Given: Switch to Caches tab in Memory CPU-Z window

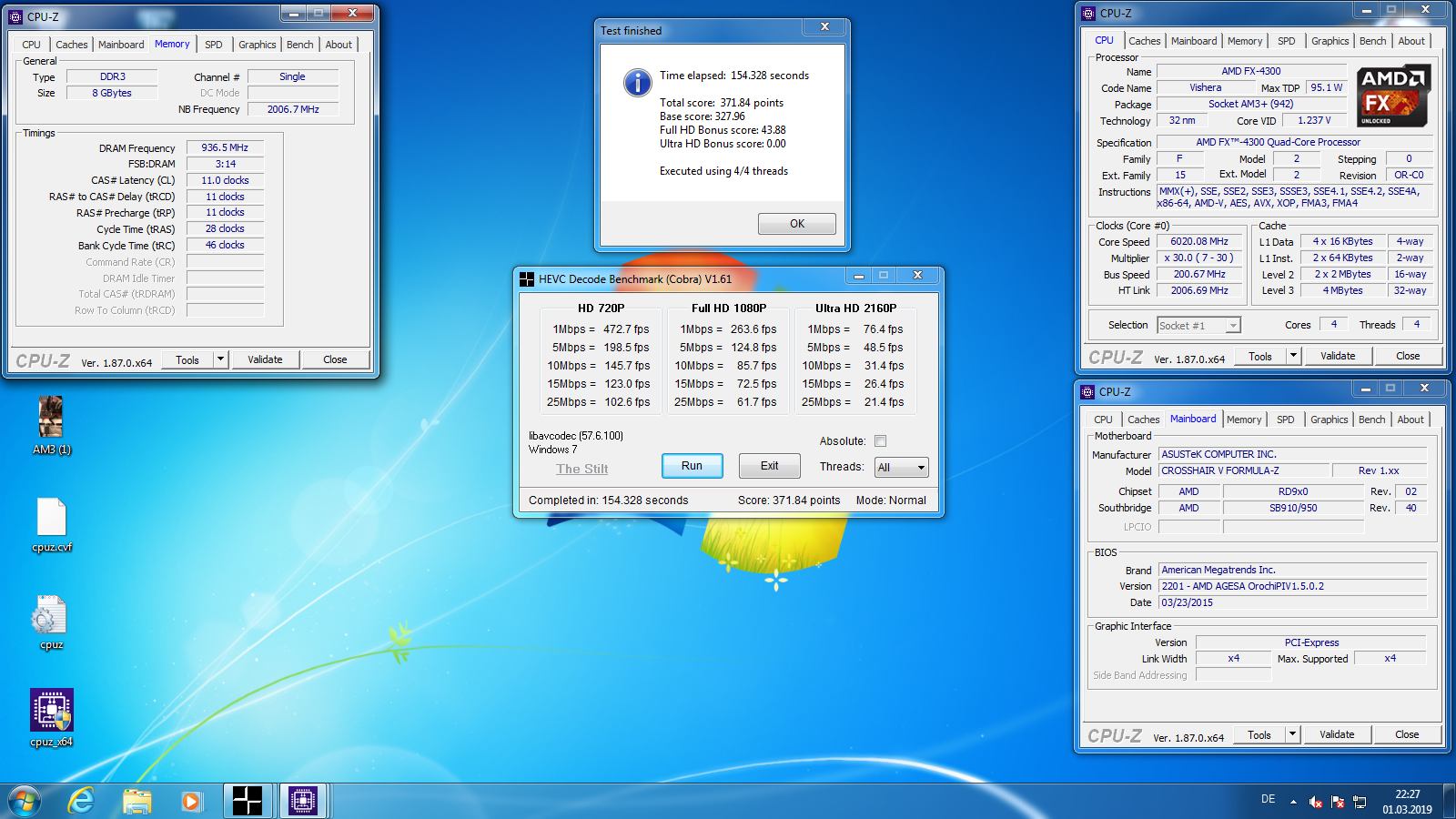Looking at the screenshot, I should pos(72,45).
